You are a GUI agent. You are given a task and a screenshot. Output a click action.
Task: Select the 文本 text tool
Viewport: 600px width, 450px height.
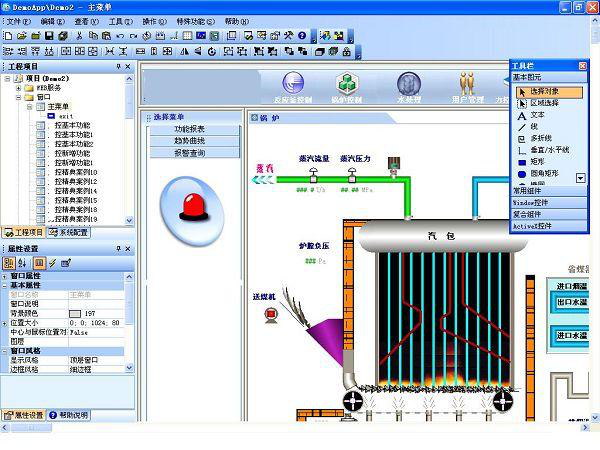pos(538,115)
